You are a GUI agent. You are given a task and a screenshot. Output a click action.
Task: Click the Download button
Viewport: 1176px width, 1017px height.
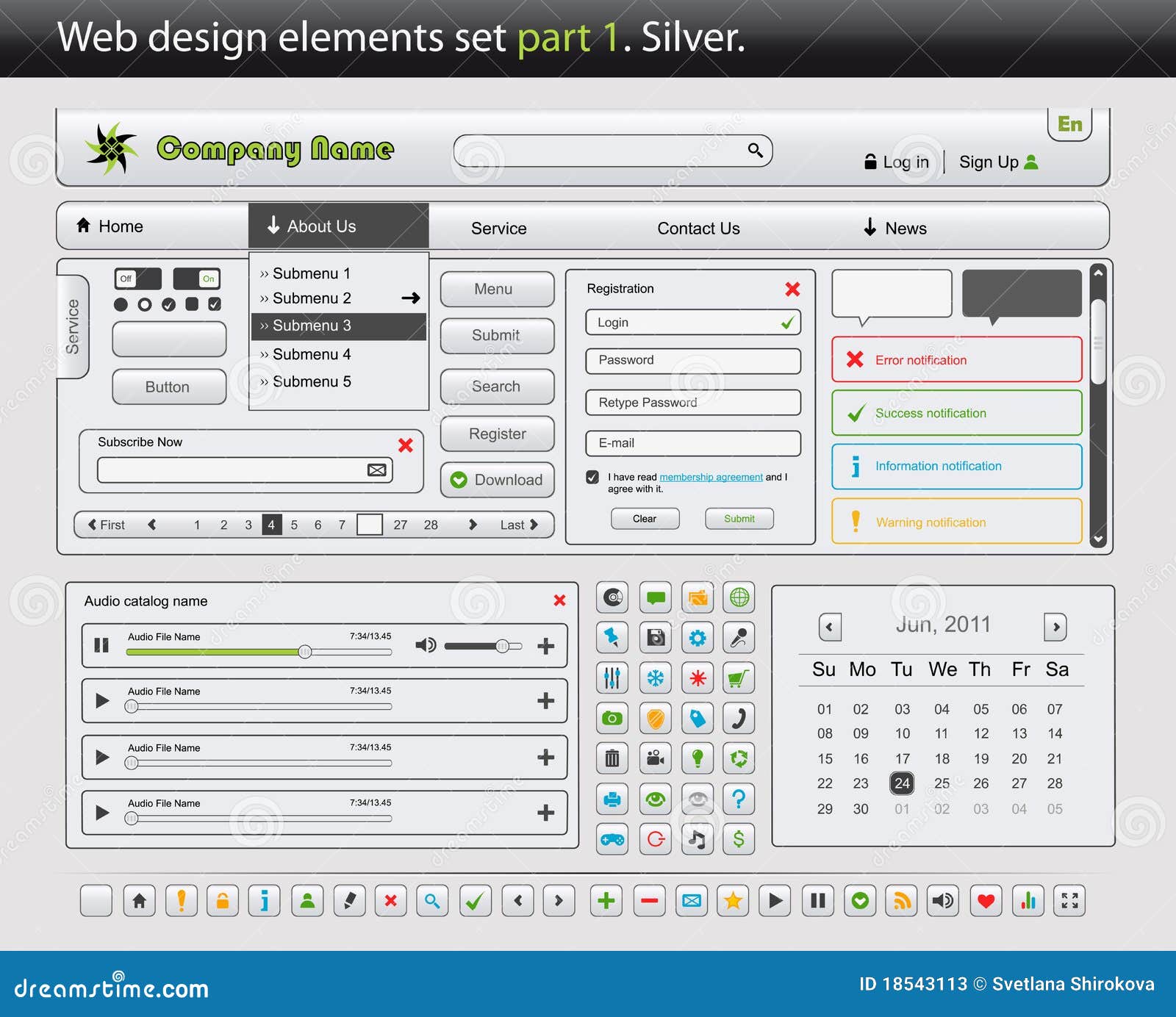coord(497,480)
